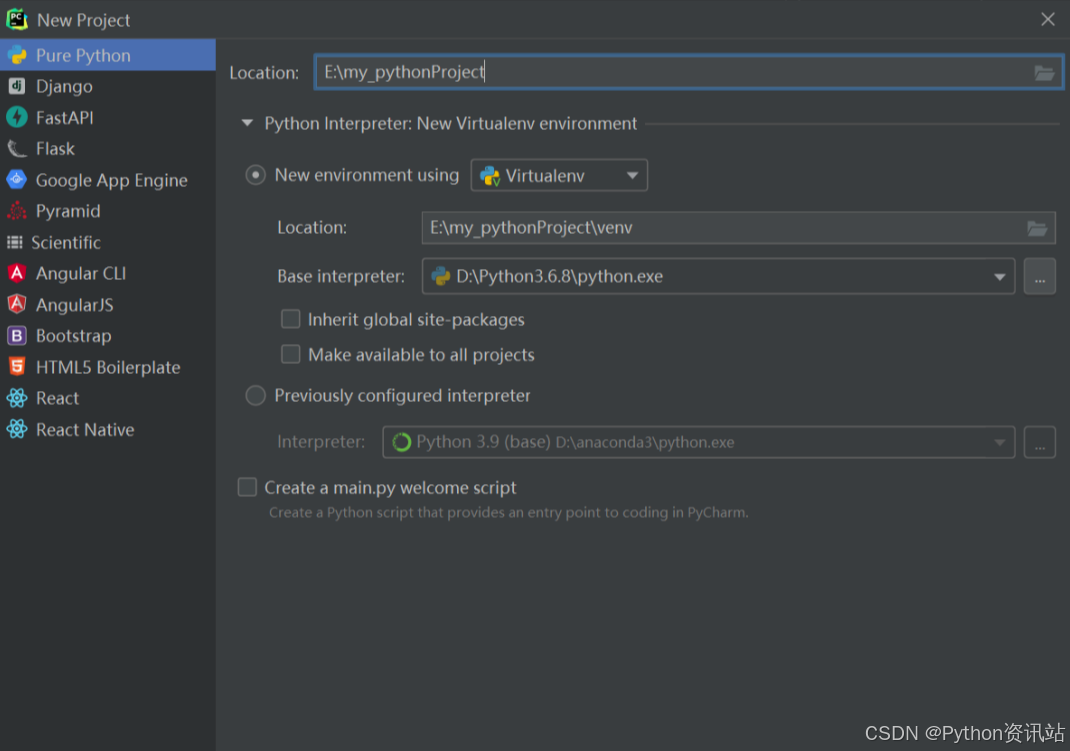Click the Bootstrap B icon

pyautogui.click(x=17, y=336)
